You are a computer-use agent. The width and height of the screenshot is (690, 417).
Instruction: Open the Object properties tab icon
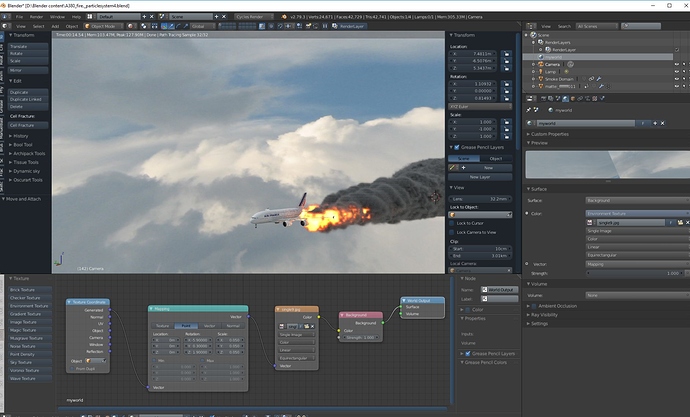point(573,99)
